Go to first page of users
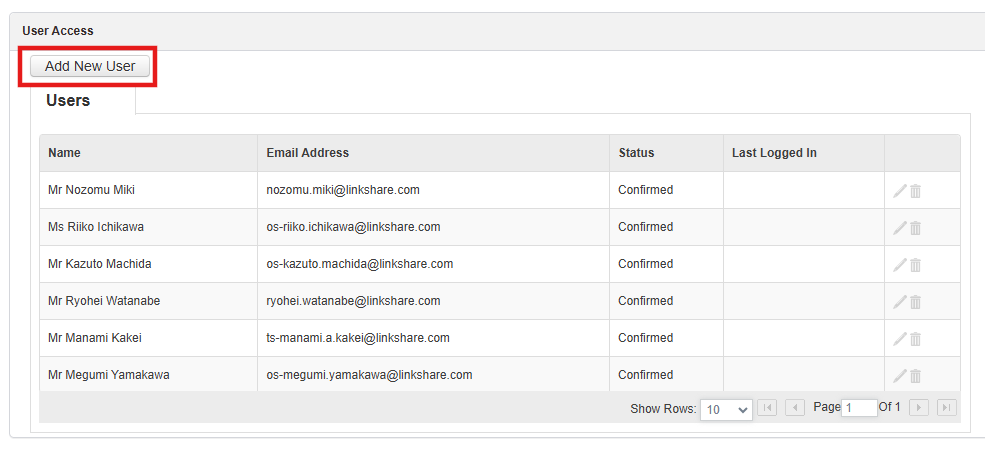The height and width of the screenshot is (462, 985). [767, 408]
